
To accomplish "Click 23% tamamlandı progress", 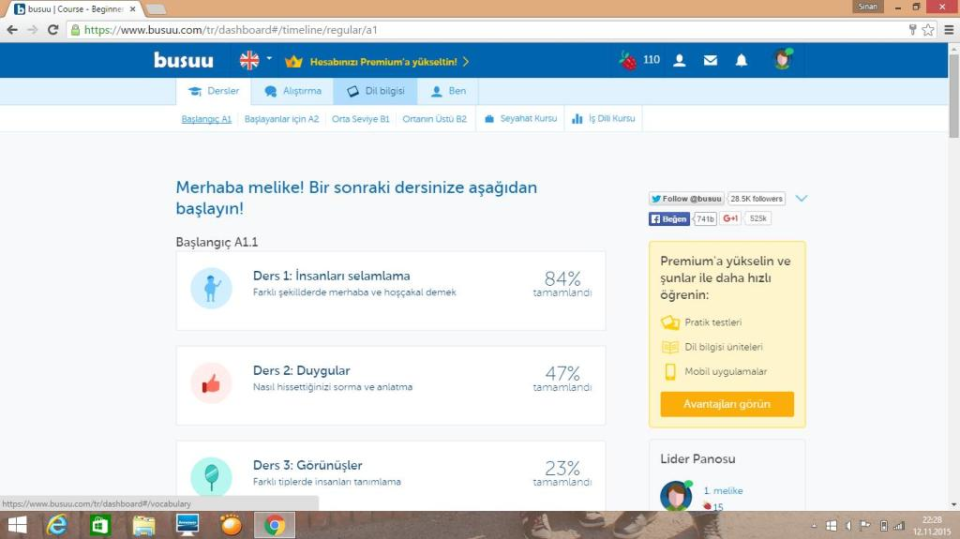I will click(562, 473).
